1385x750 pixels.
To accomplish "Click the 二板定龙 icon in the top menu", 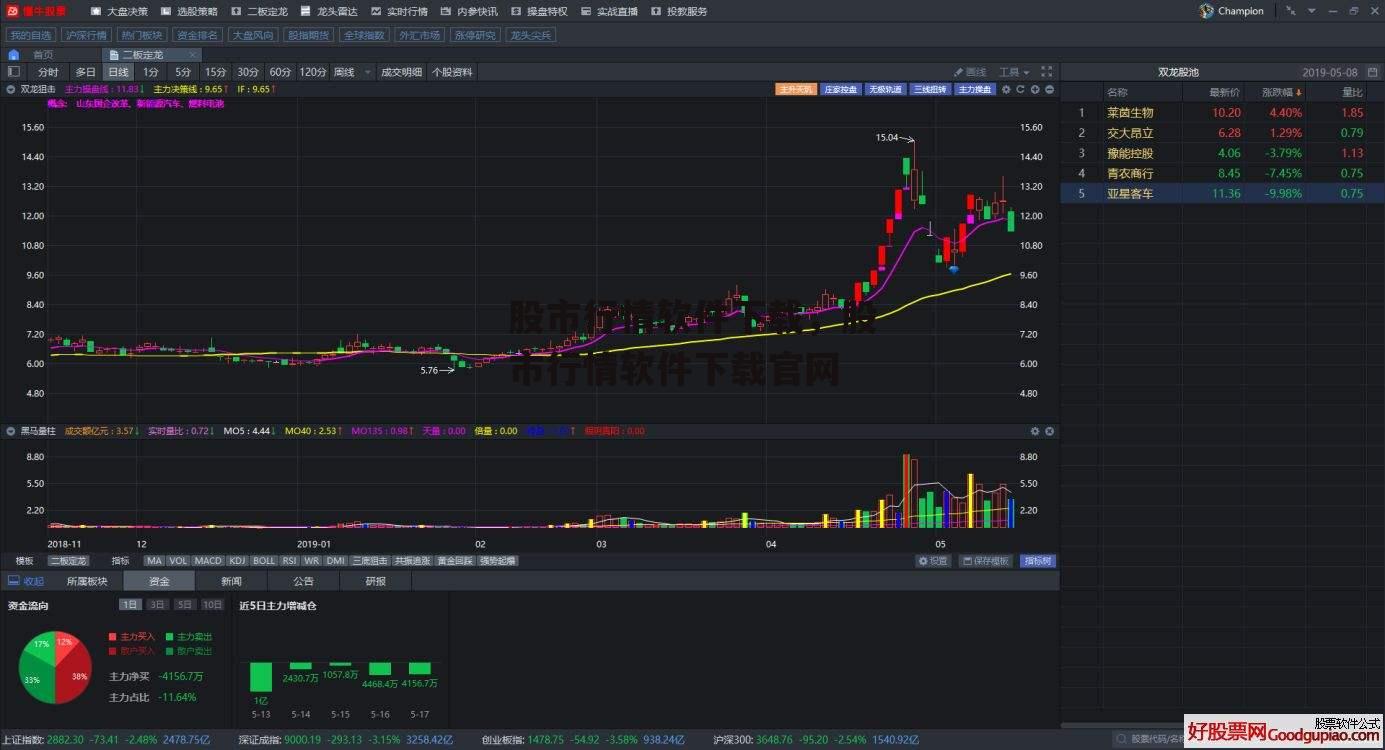I will [x=236, y=11].
